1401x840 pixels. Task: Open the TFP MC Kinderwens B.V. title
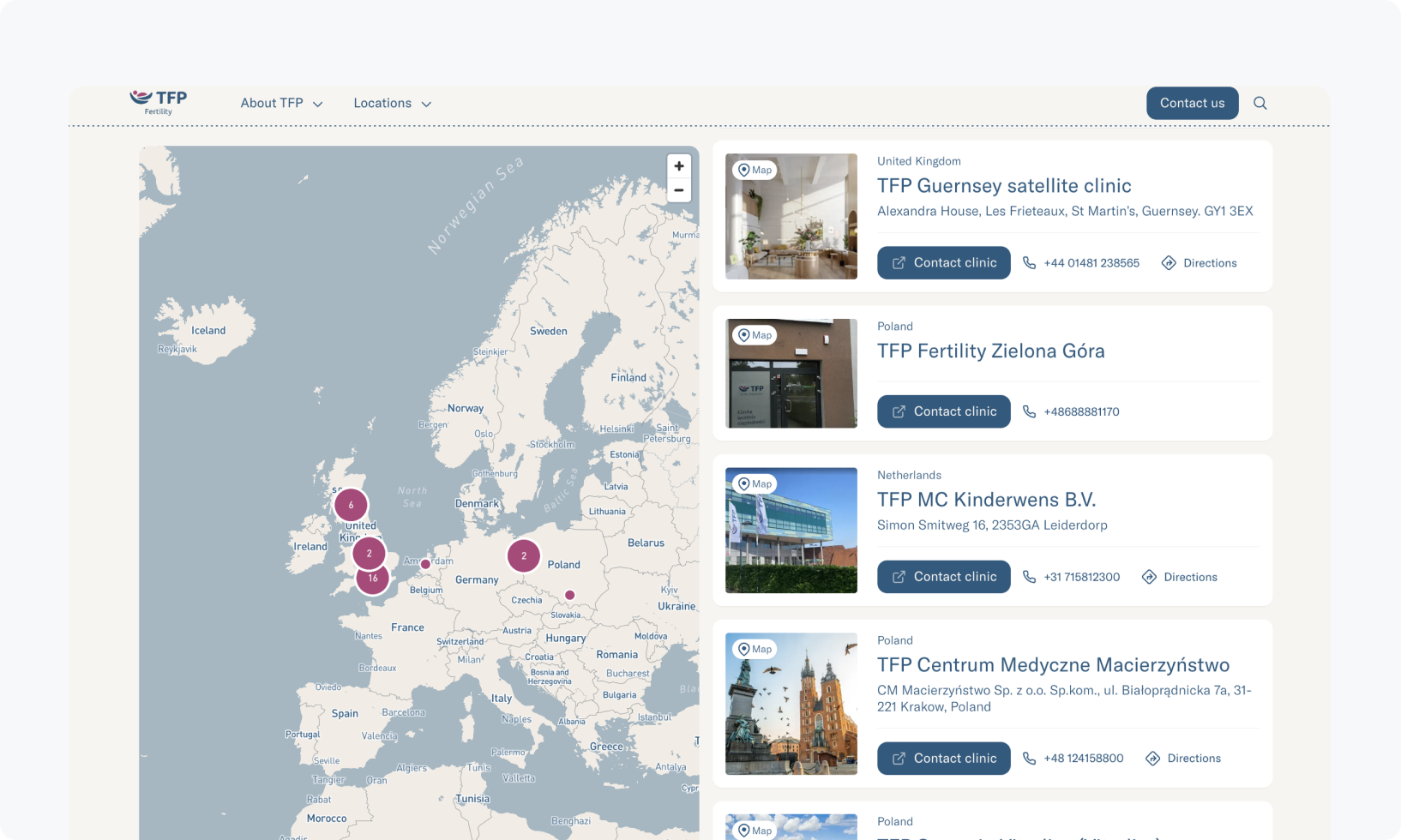pyautogui.click(x=986, y=500)
